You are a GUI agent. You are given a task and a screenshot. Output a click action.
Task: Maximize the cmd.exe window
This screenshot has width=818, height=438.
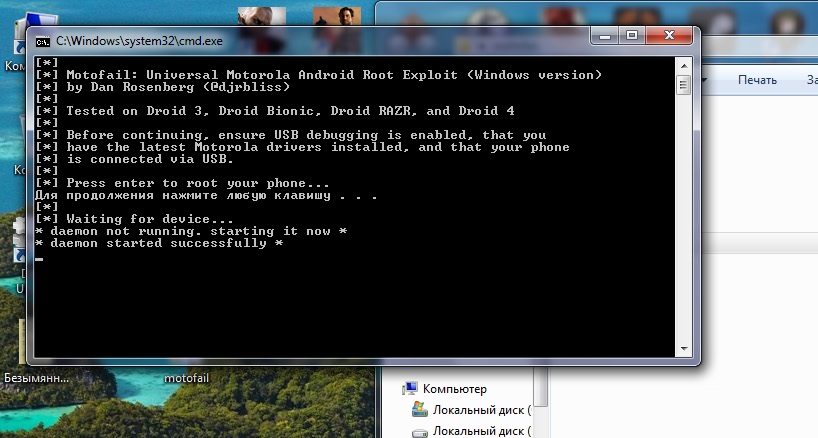pos(632,35)
